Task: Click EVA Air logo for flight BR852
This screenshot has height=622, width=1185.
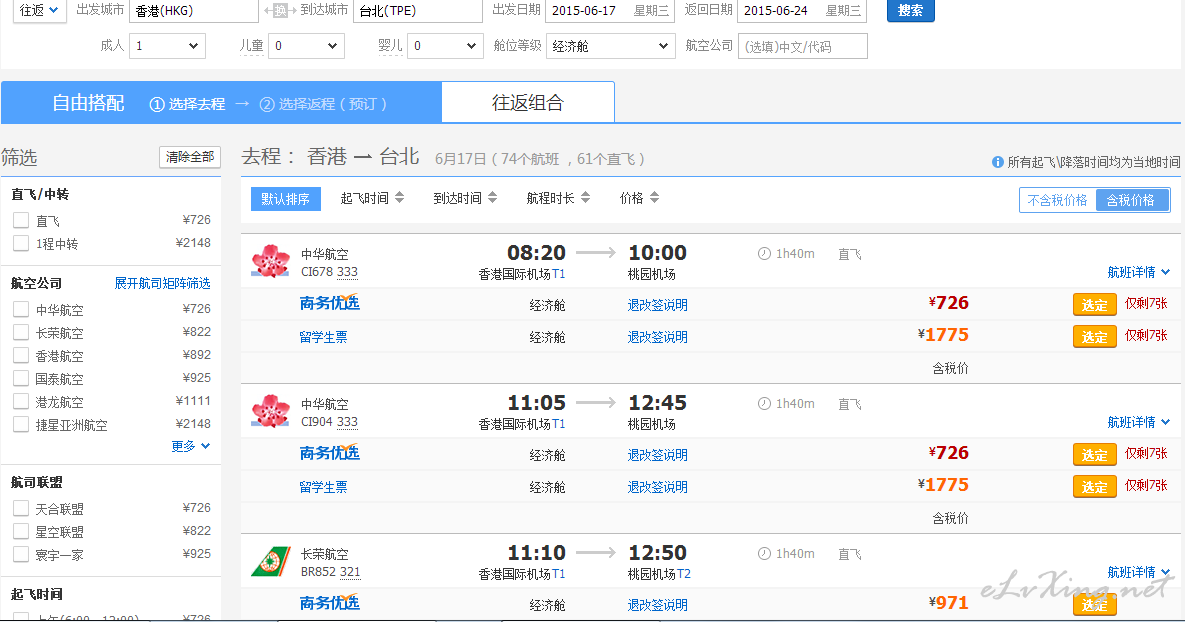Action: click(271, 562)
